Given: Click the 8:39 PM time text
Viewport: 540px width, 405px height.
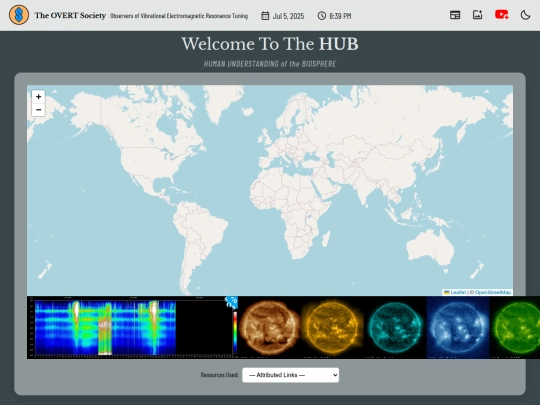Looking at the screenshot, I should pyautogui.click(x=340, y=16).
